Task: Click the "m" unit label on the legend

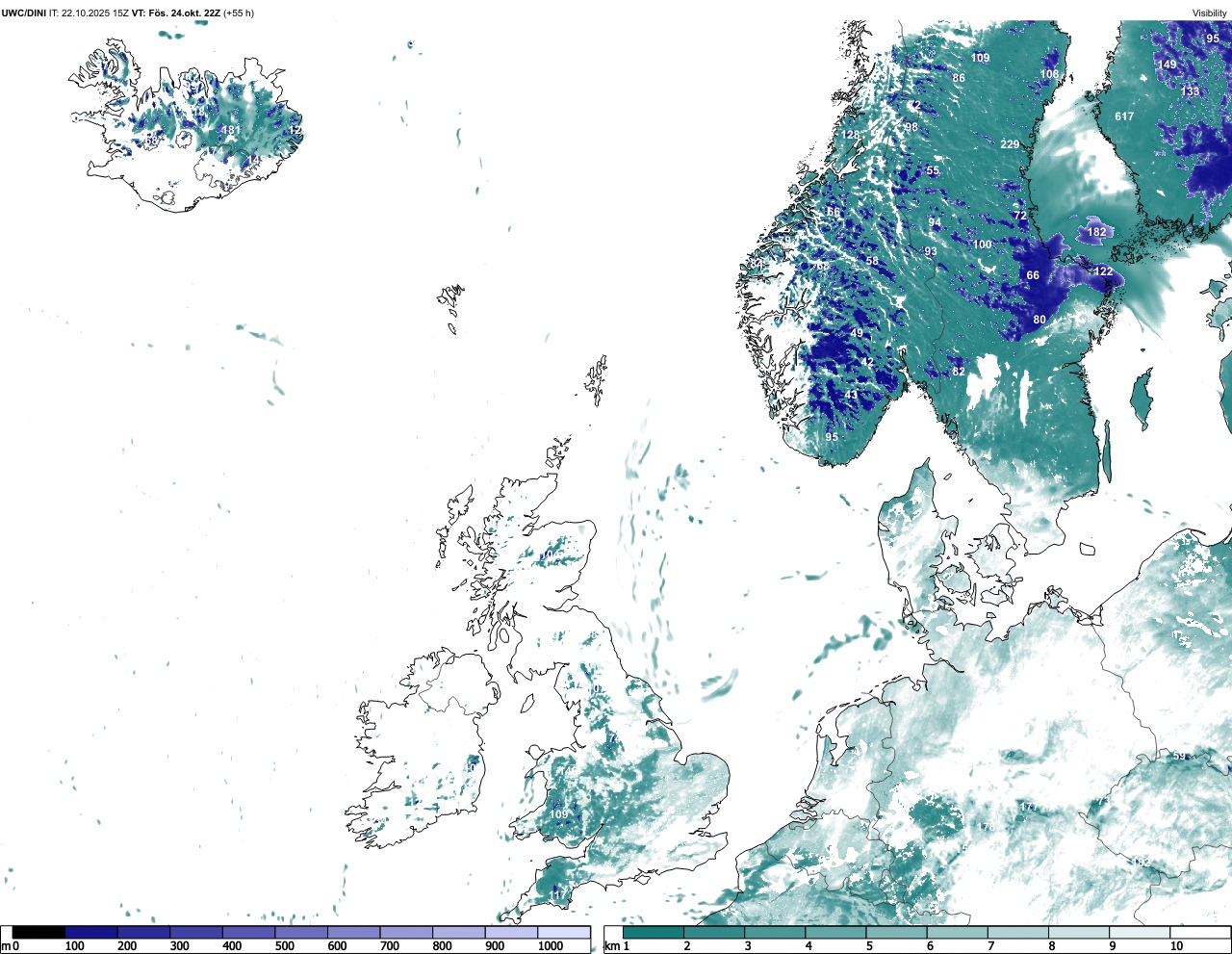Action: pyautogui.click(x=6, y=946)
